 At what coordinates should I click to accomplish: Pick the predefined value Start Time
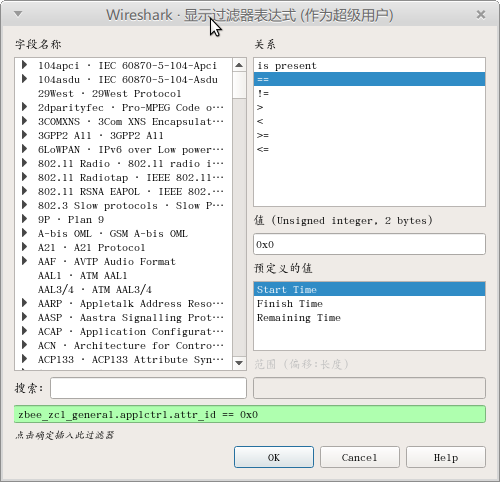(x=369, y=289)
